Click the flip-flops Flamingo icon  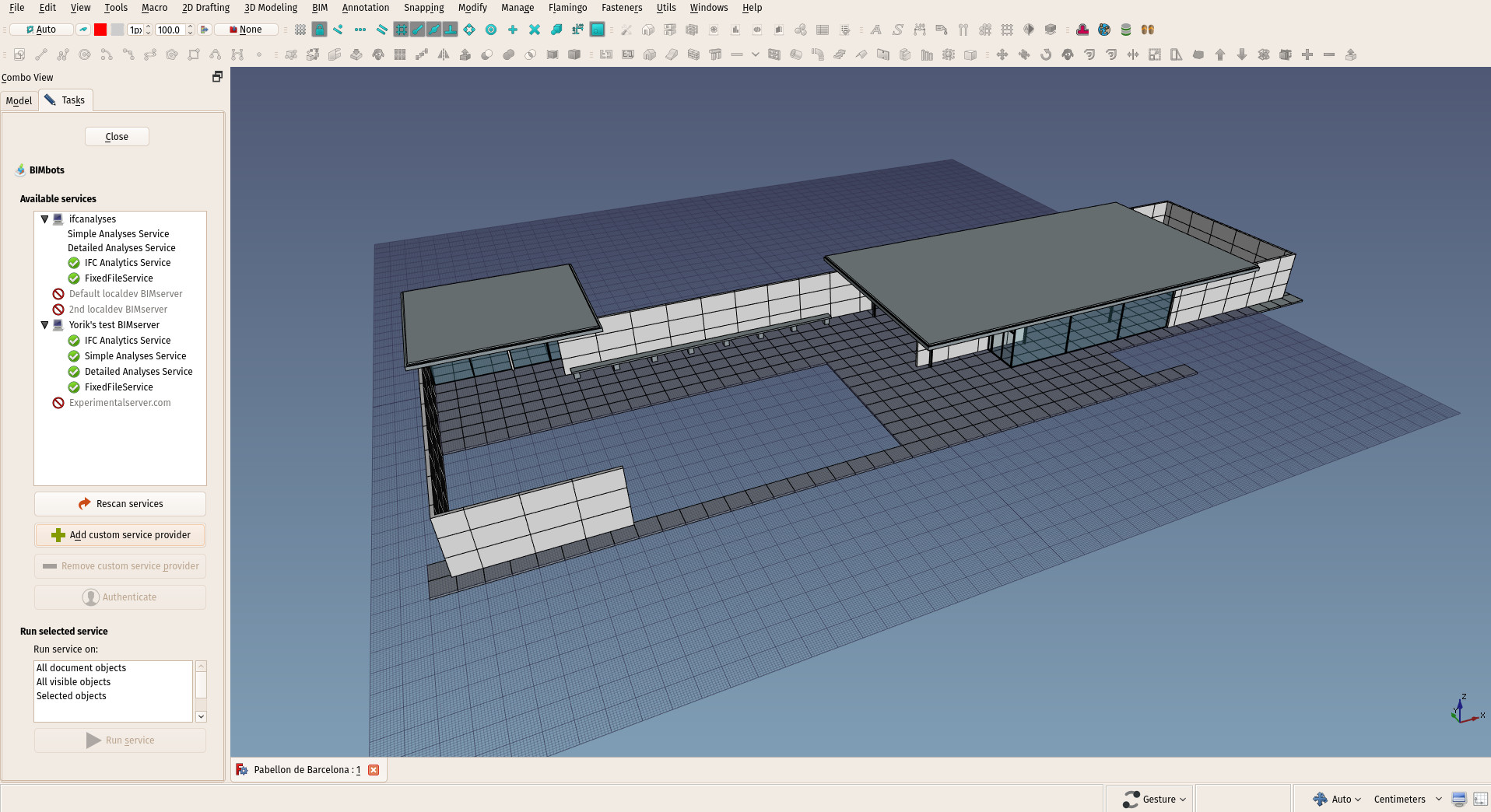[x=1148, y=30]
